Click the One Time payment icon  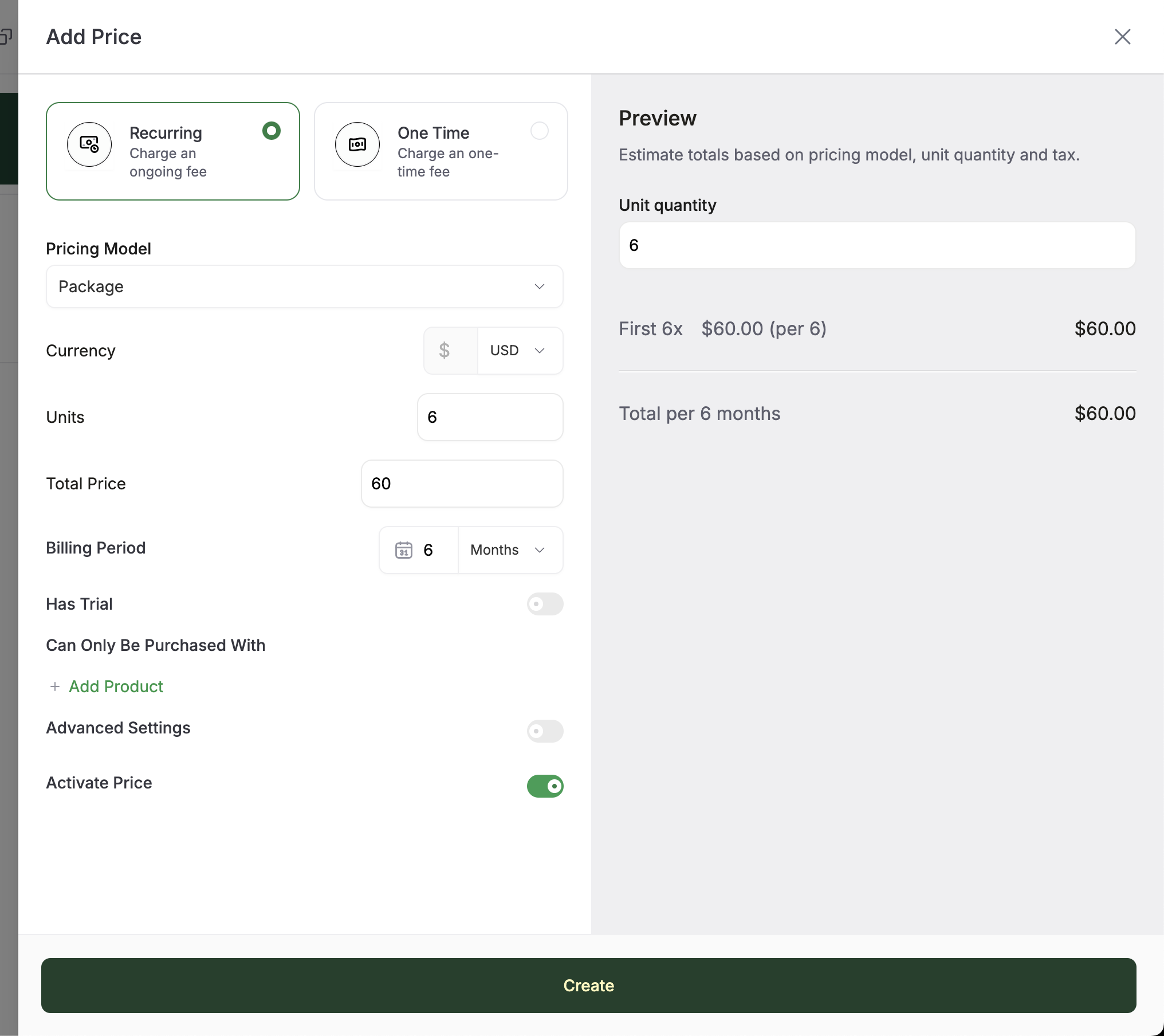357,144
